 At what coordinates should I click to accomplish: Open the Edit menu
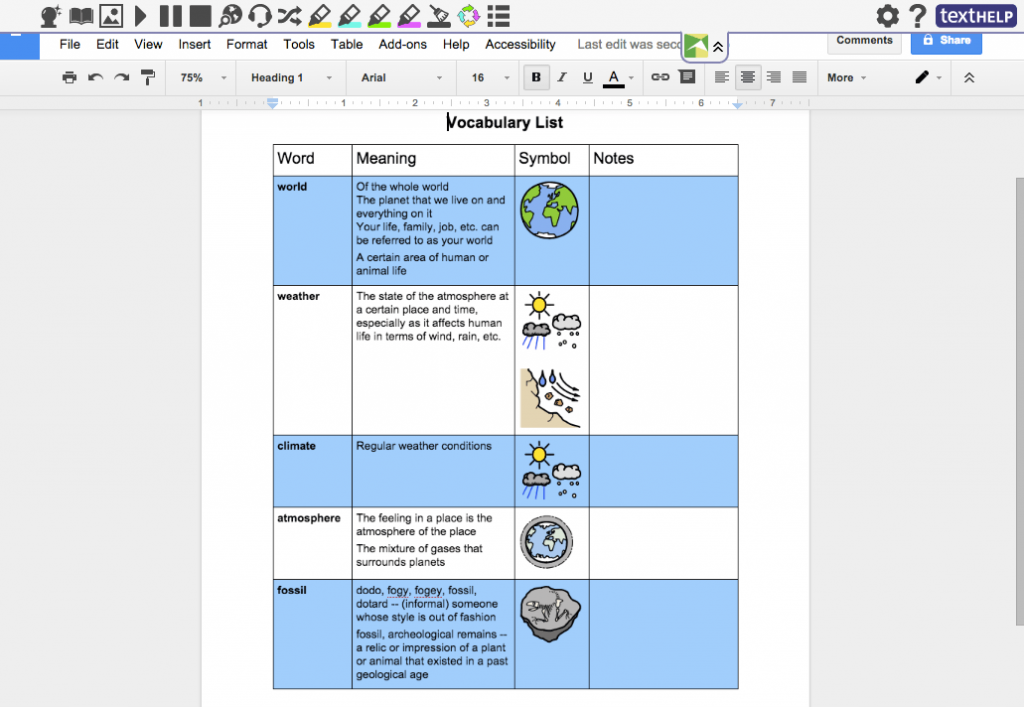click(107, 44)
